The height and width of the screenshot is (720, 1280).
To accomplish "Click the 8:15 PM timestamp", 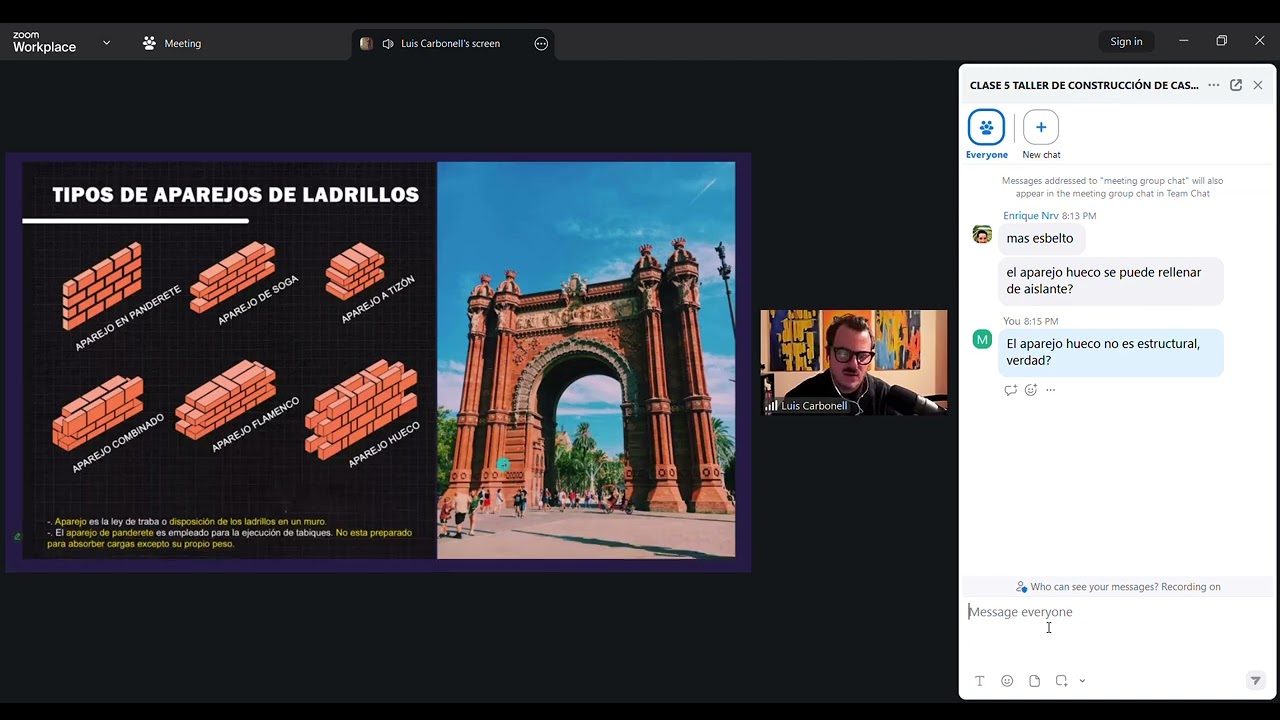I will pos(1041,321).
